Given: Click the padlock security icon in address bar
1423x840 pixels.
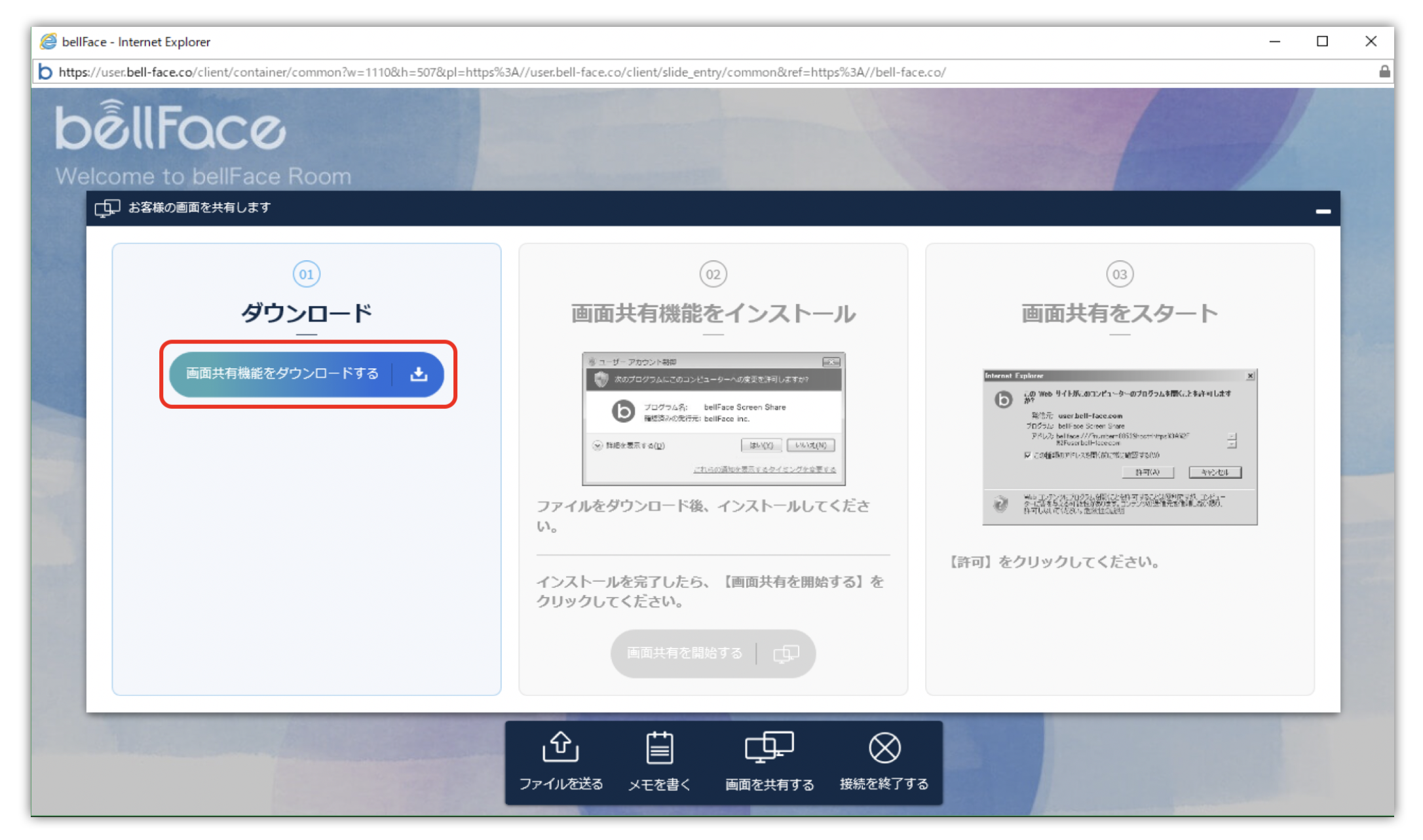Looking at the screenshot, I should [1384, 71].
